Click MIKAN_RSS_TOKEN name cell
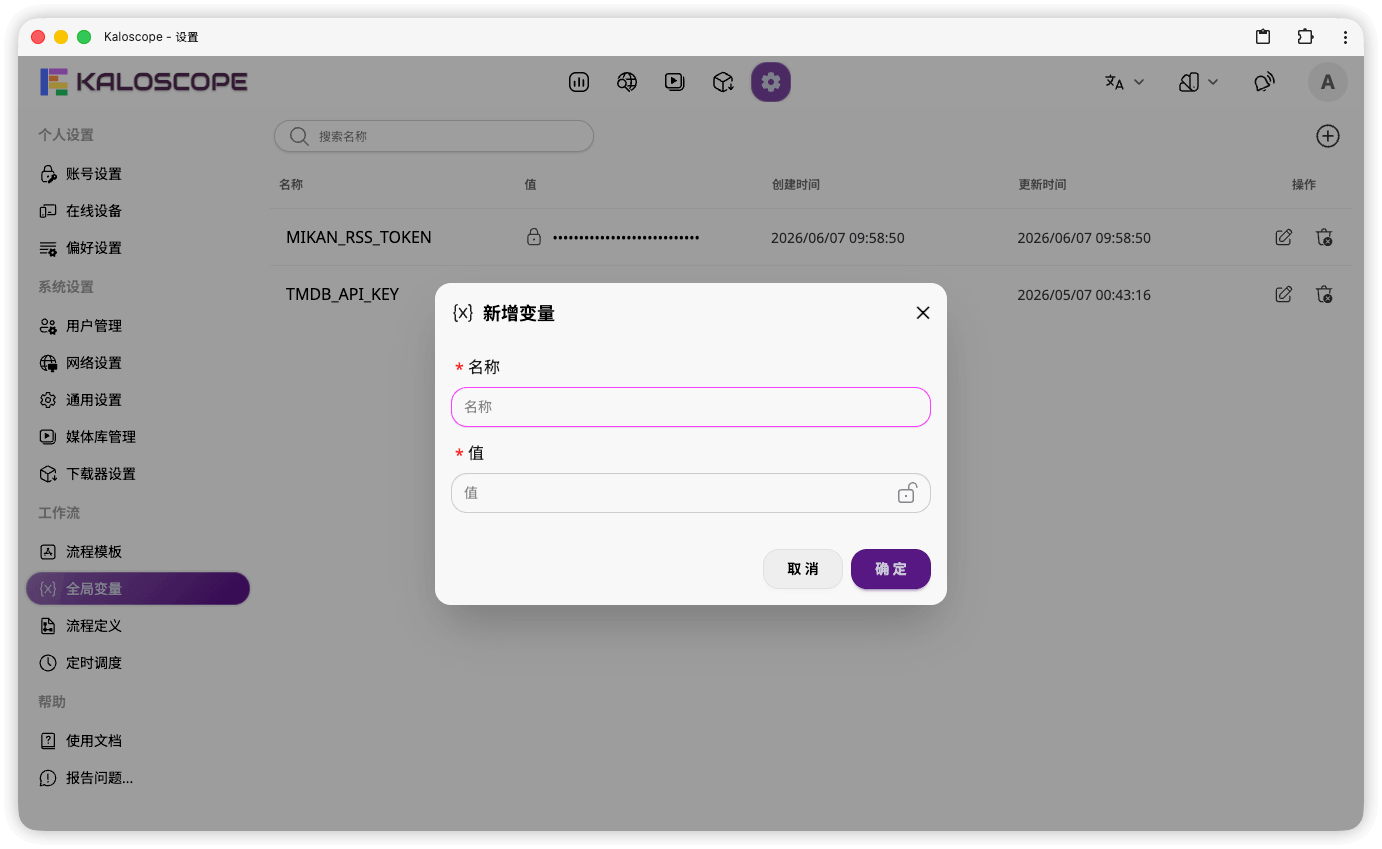The width and height of the screenshot is (1382, 849). [x=359, y=238]
